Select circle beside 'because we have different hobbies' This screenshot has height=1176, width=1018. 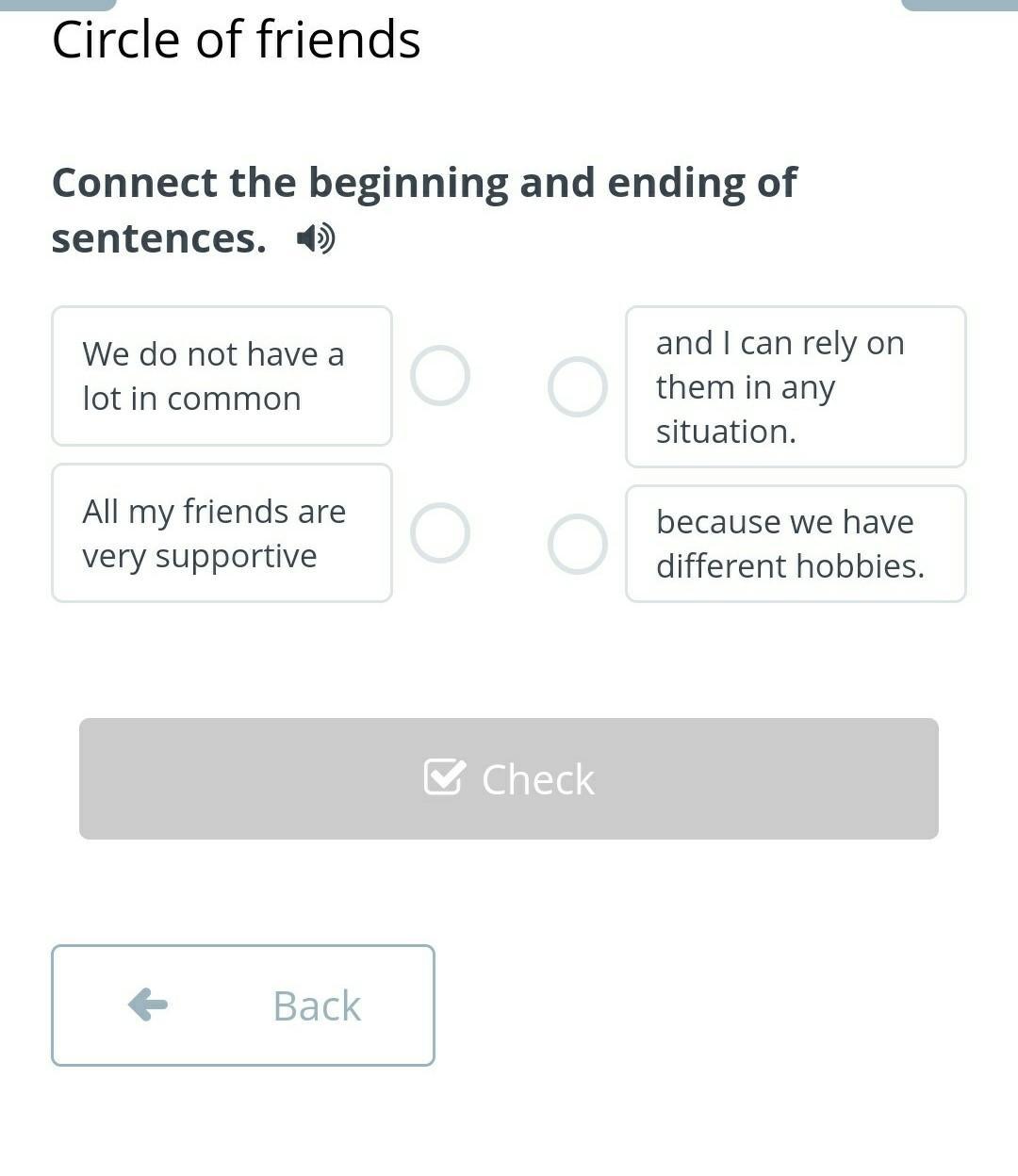point(578,544)
